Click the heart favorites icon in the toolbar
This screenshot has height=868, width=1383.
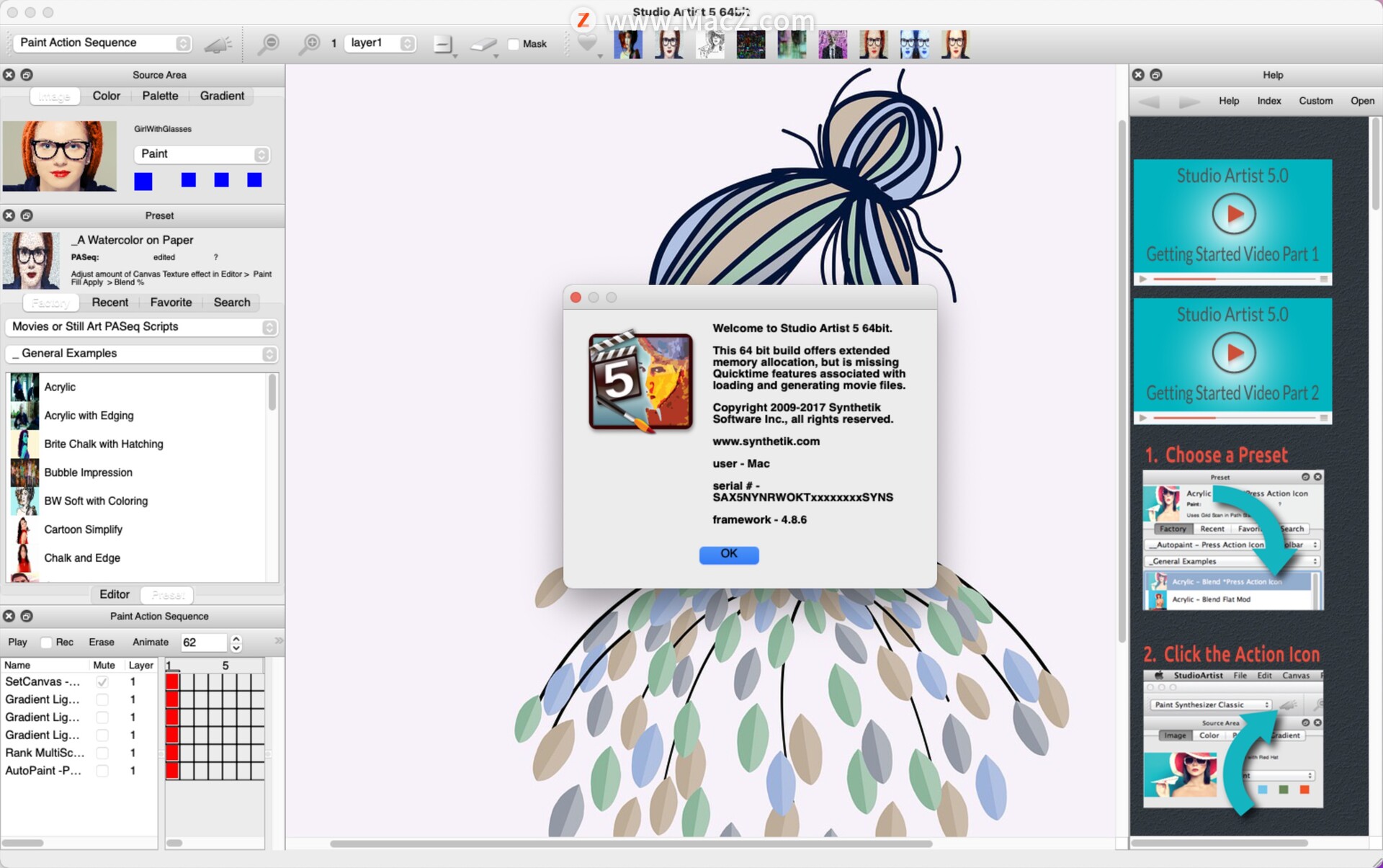[587, 43]
